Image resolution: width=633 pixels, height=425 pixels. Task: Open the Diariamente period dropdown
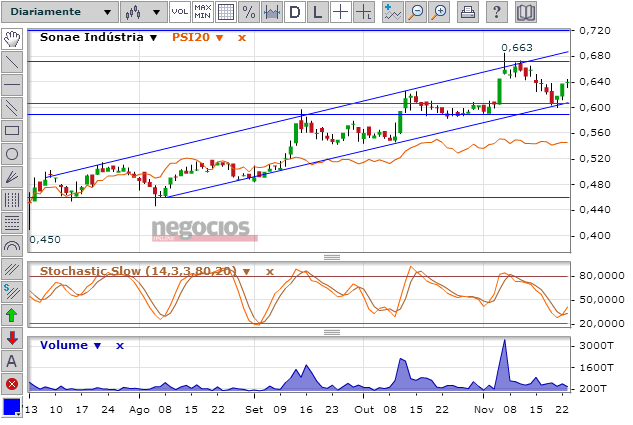coord(60,12)
